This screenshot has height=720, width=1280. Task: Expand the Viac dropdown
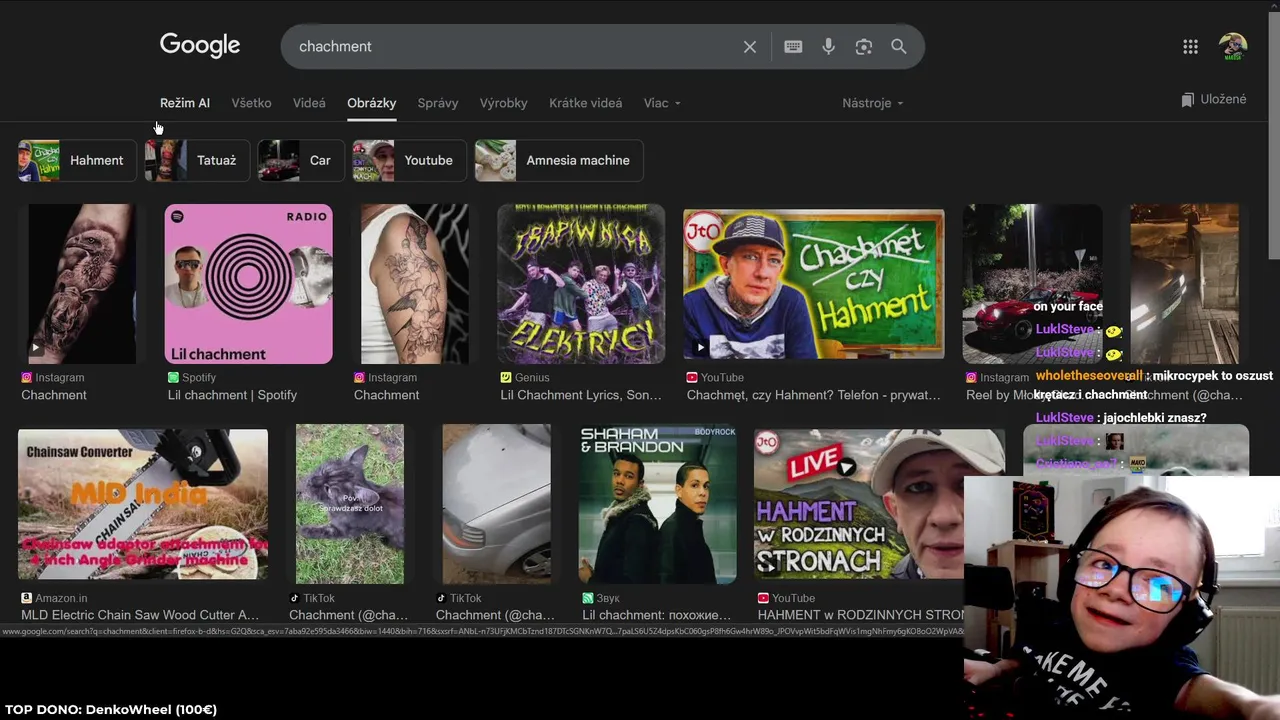point(662,103)
